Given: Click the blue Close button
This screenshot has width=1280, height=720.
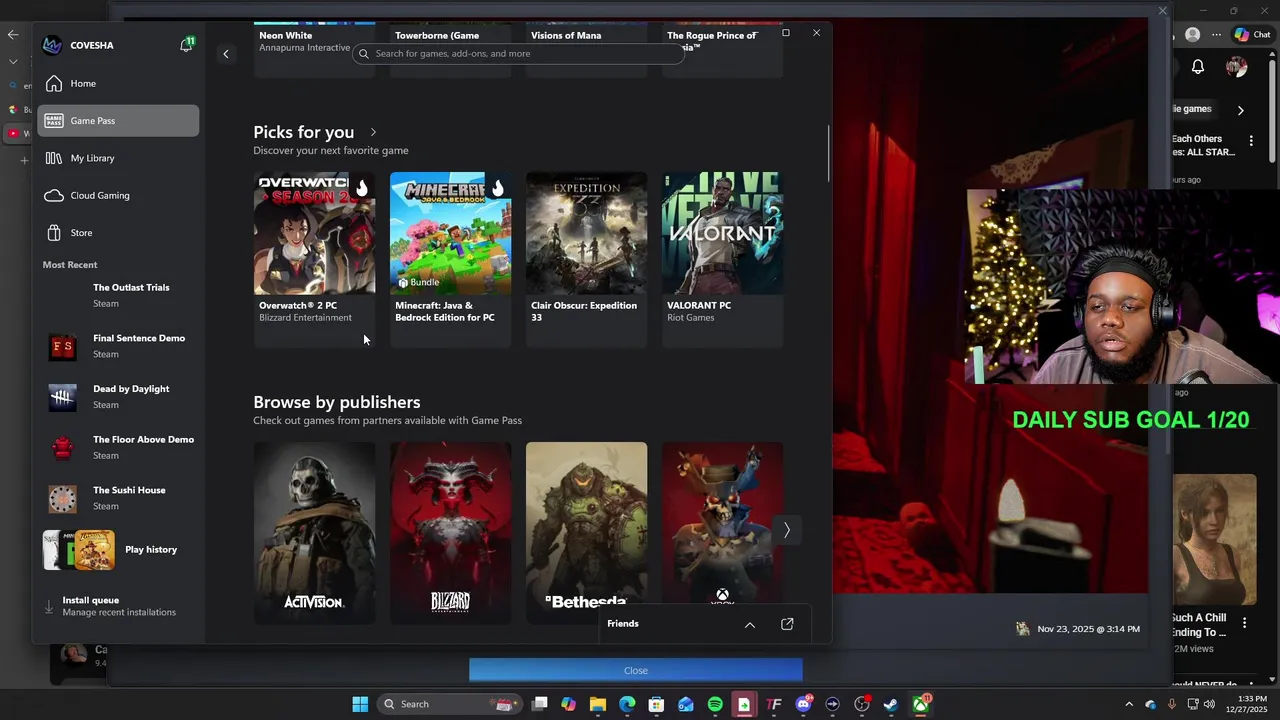Looking at the screenshot, I should click(x=636, y=671).
